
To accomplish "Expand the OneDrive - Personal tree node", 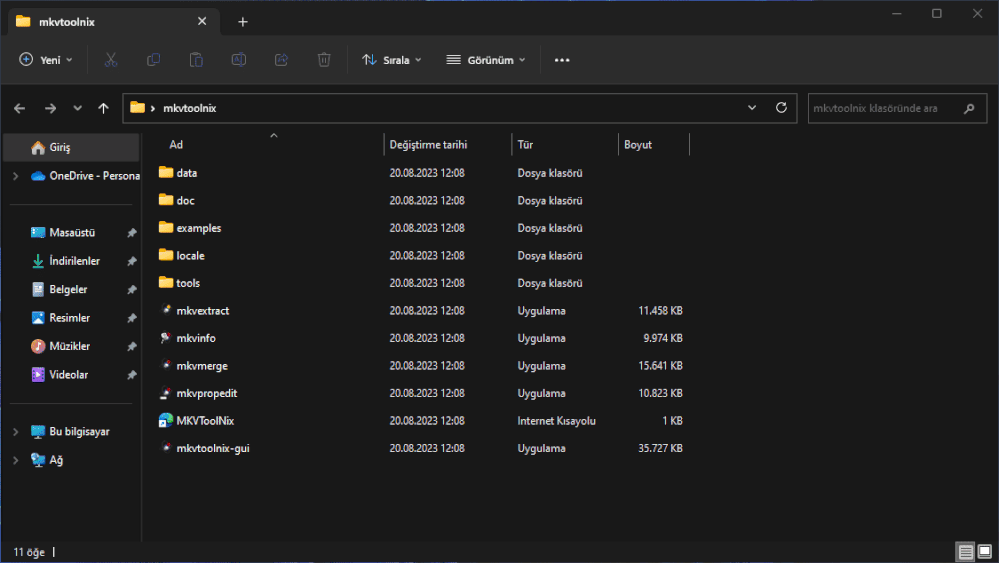I will click(16, 176).
